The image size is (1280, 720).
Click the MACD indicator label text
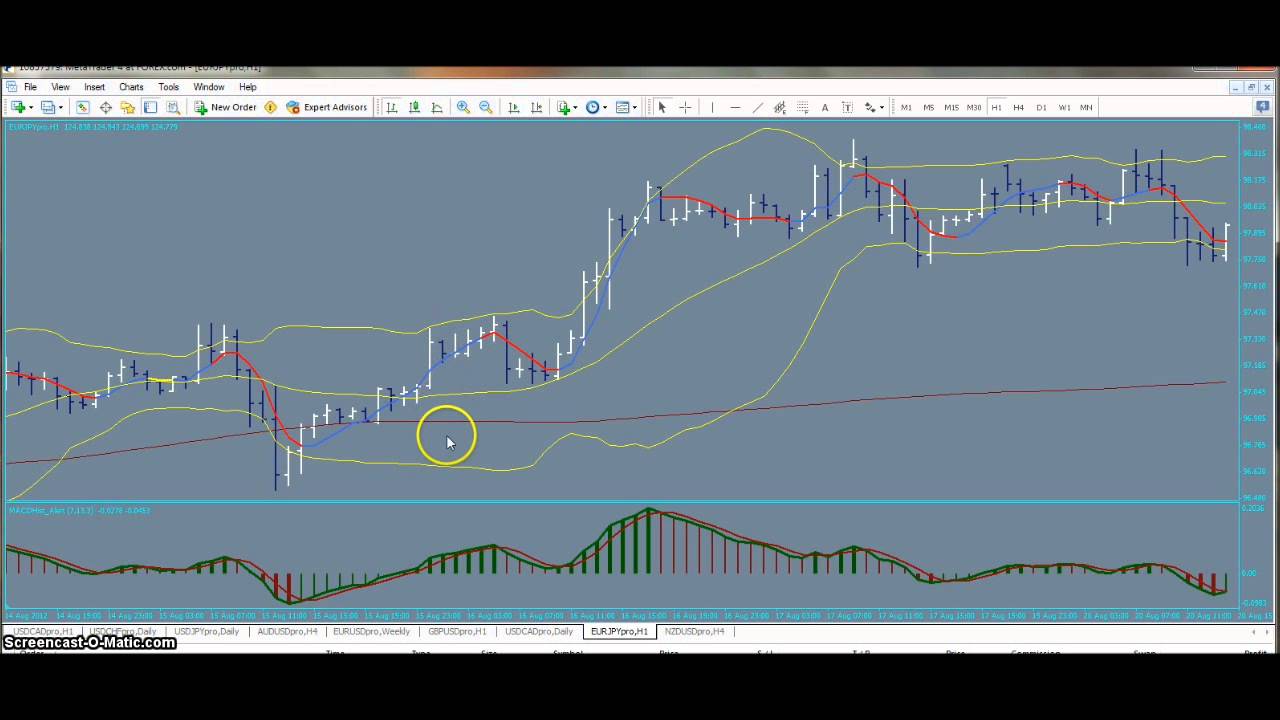click(x=78, y=510)
